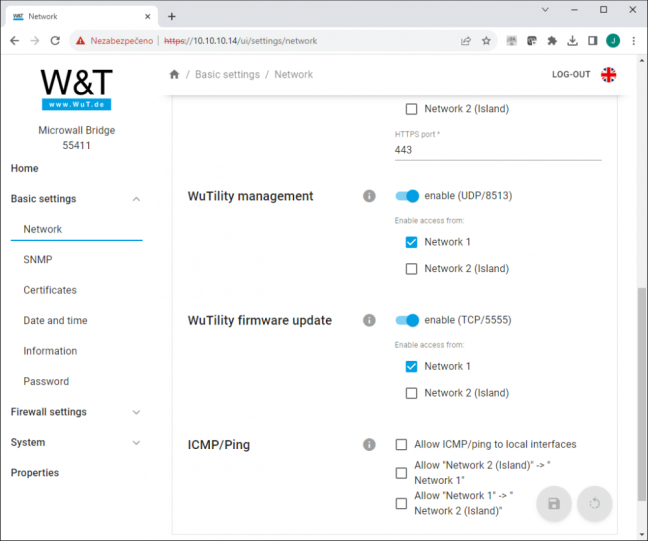Click info icon beside WuTility management
Viewport: 648px width, 541px height.
369,196
